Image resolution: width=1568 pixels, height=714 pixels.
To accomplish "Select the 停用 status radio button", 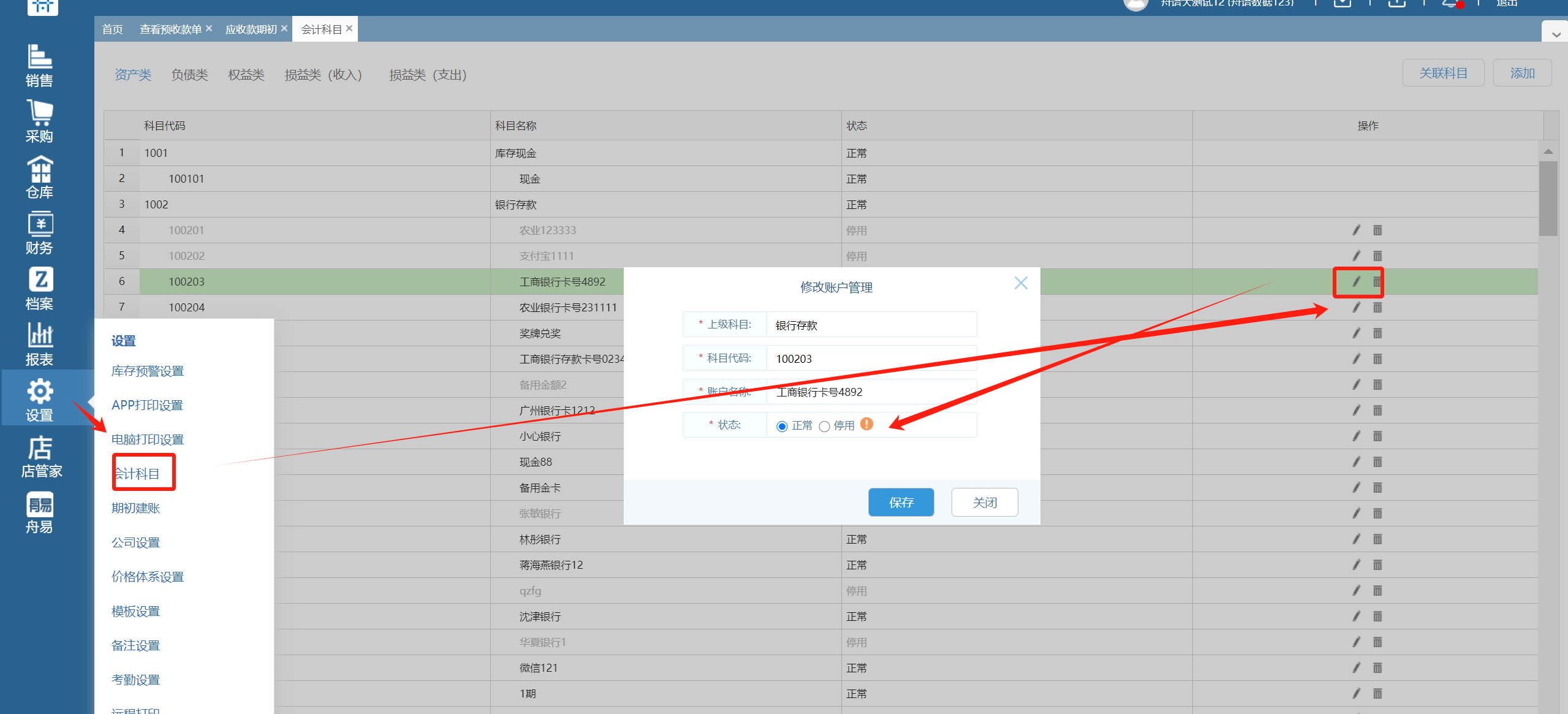I will 824,427.
